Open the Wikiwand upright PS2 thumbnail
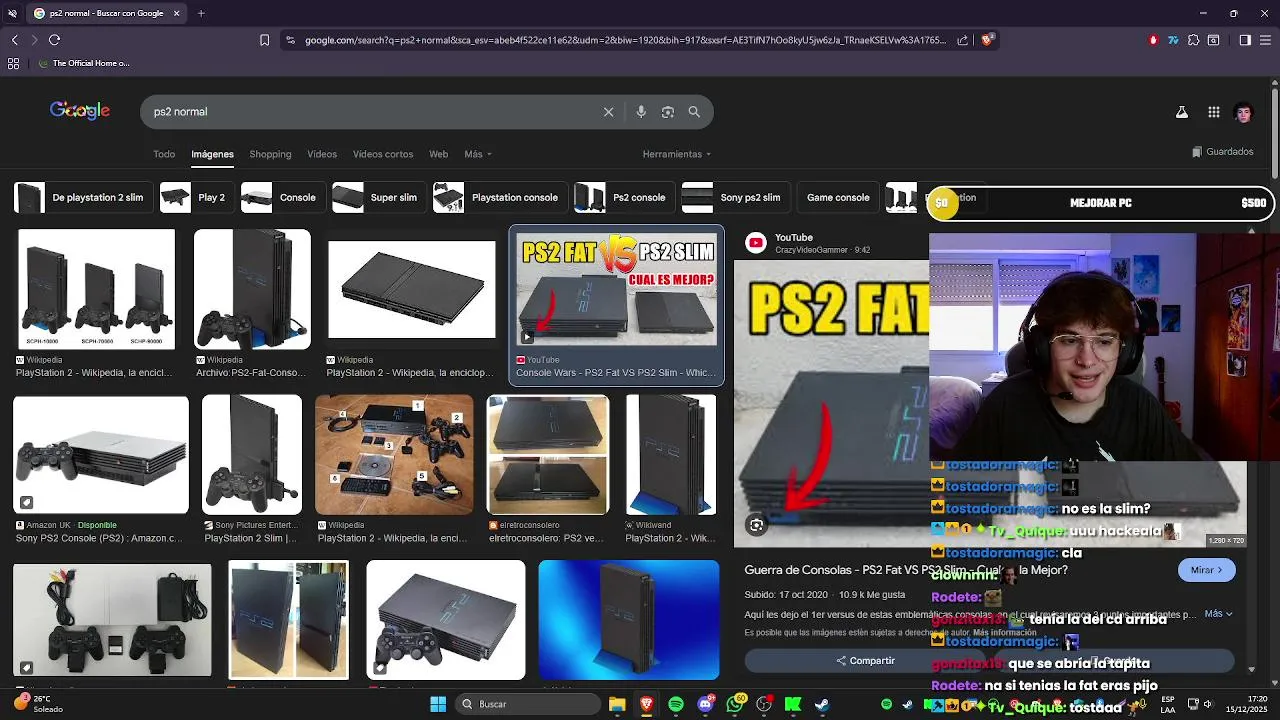 tap(671, 454)
